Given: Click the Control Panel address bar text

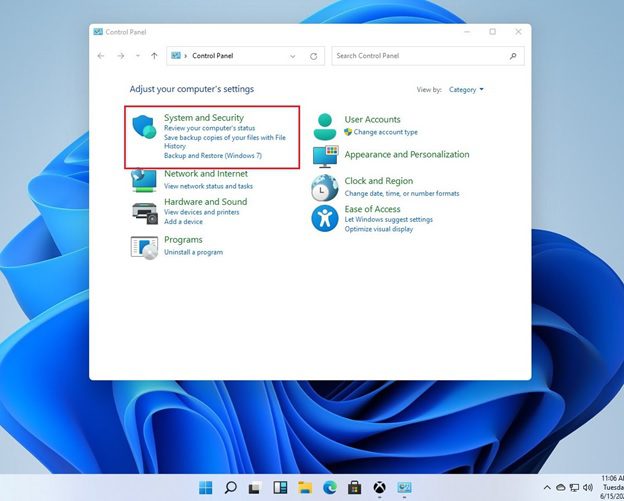Looking at the screenshot, I should (213, 56).
